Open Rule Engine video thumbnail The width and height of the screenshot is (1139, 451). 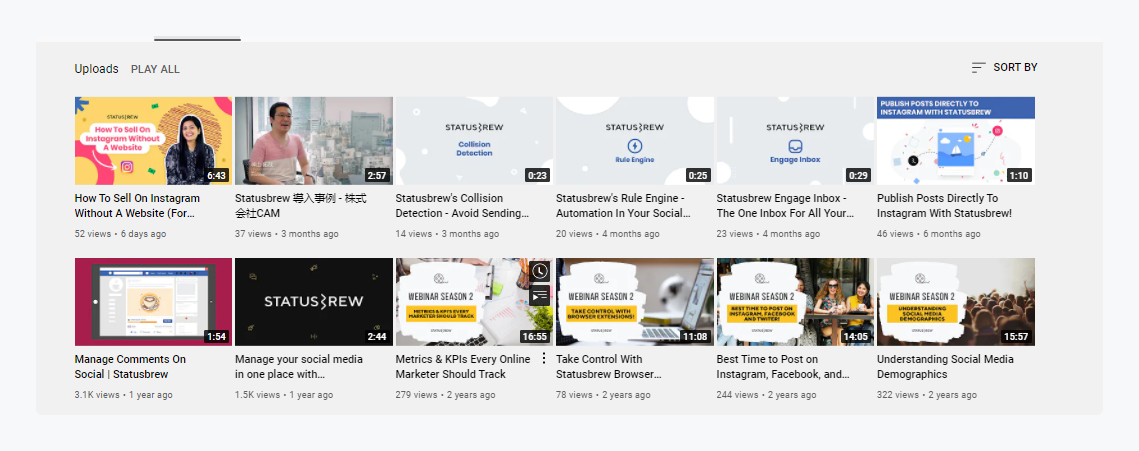point(635,141)
